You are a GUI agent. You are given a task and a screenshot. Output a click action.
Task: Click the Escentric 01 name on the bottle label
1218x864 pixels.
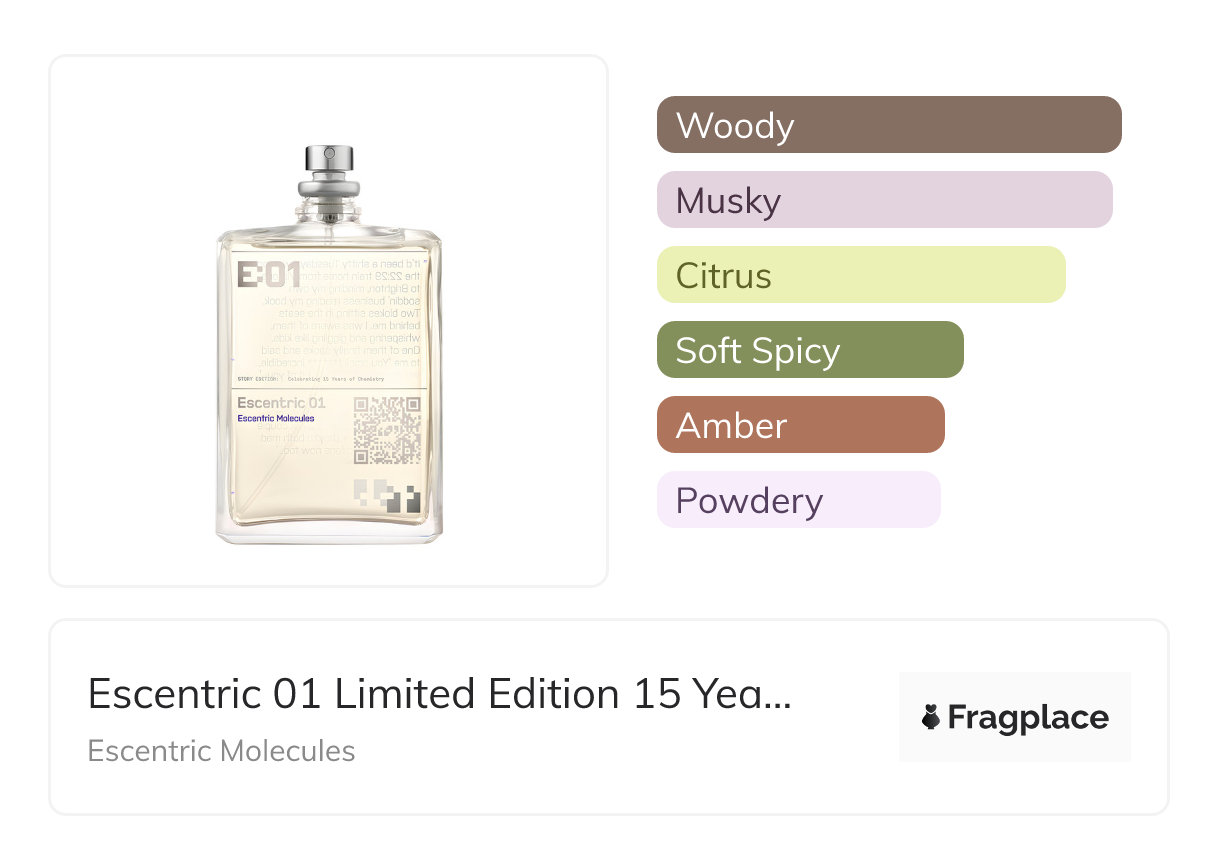click(281, 403)
